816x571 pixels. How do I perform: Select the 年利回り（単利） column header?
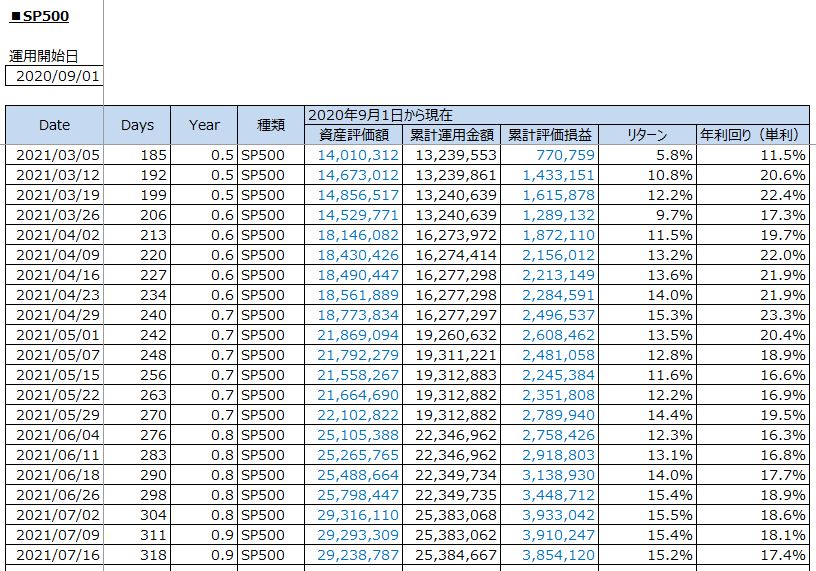752,135
